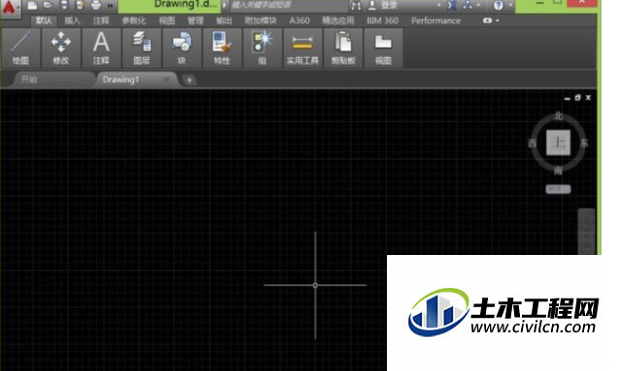Open the 剪贴板 (Clipboard) panel

pyautogui.click(x=343, y=48)
